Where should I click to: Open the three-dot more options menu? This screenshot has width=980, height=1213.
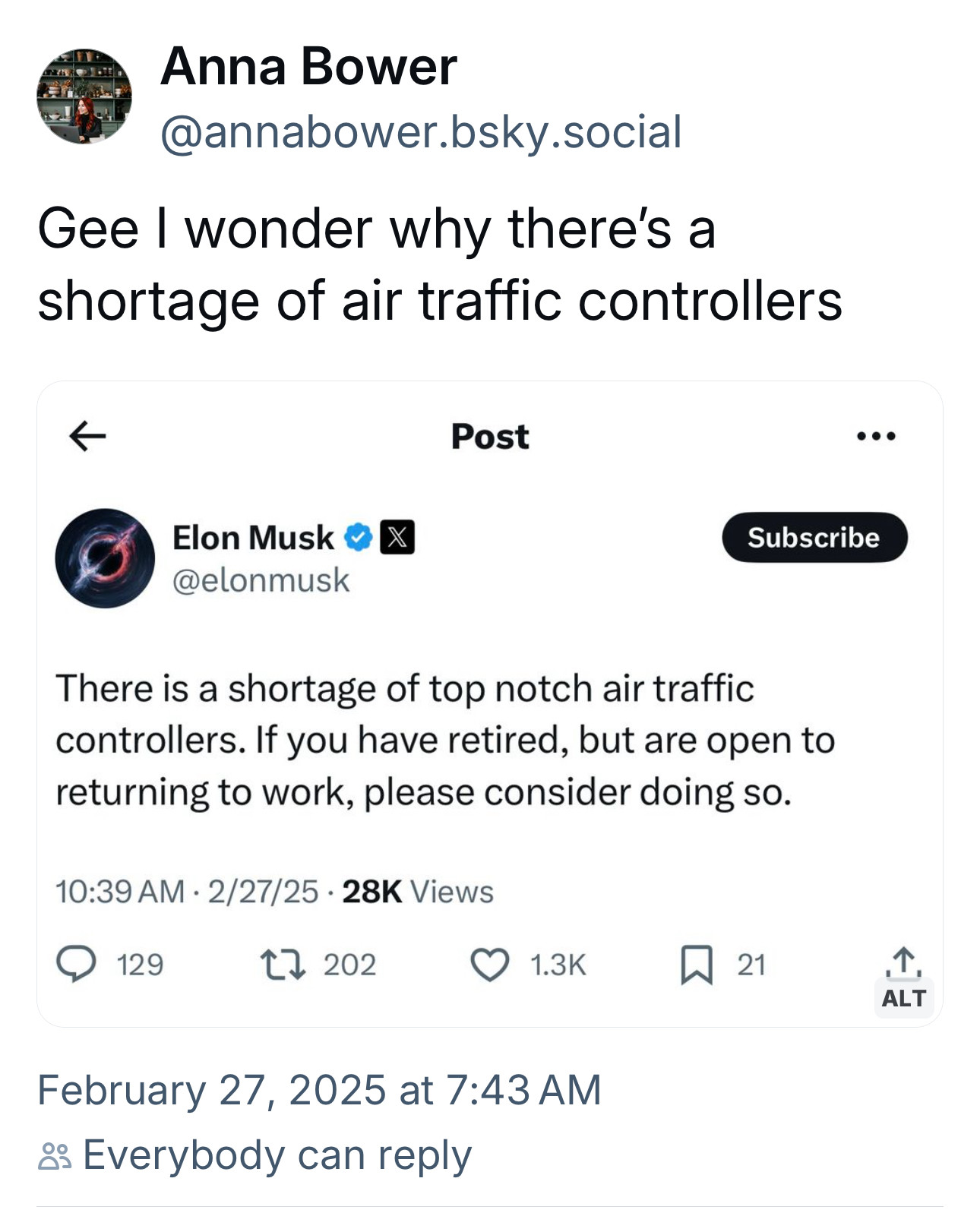[876, 436]
